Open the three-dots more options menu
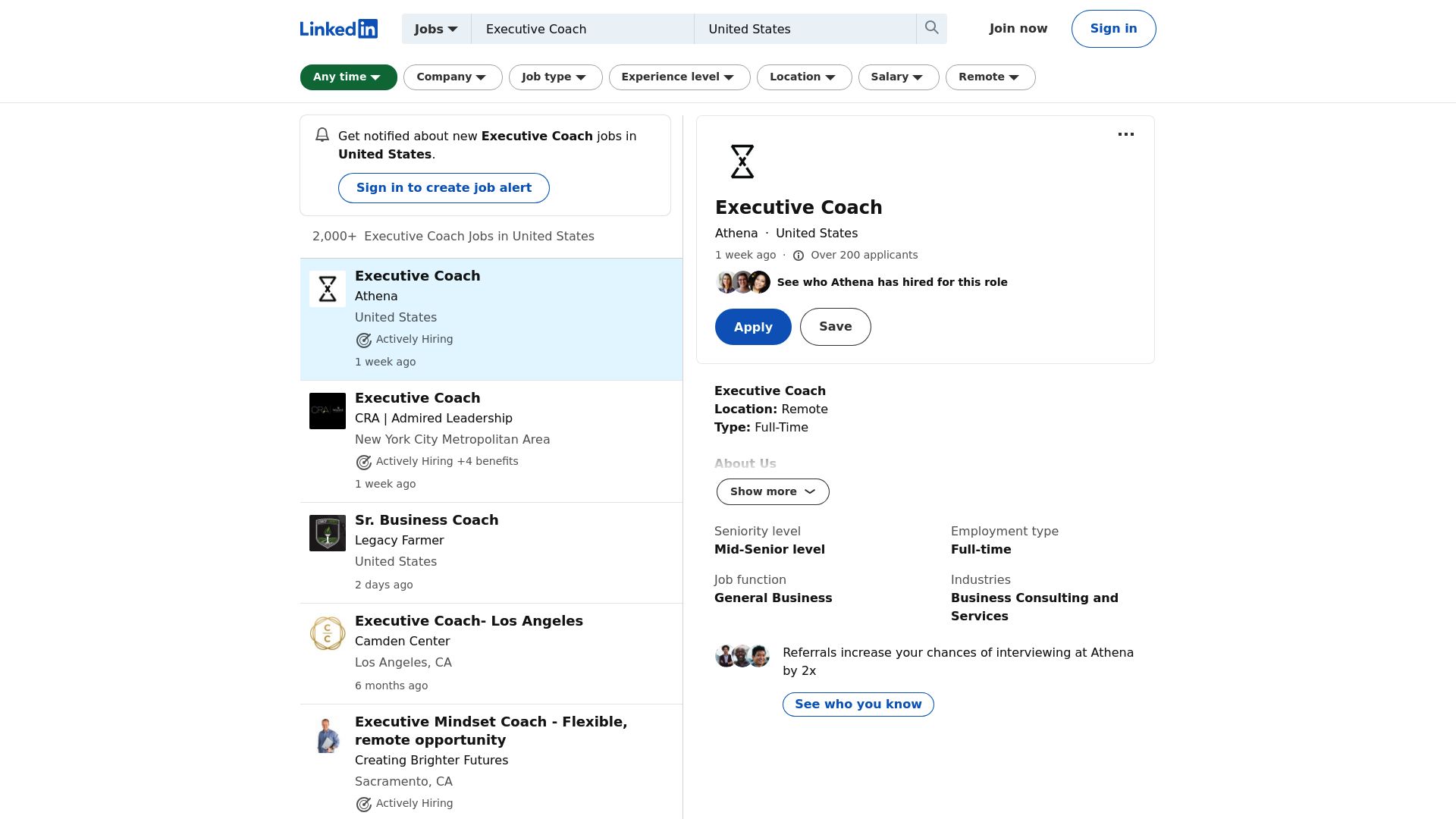Viewport: 1456px width, 819px height. tap(1125, 134)
